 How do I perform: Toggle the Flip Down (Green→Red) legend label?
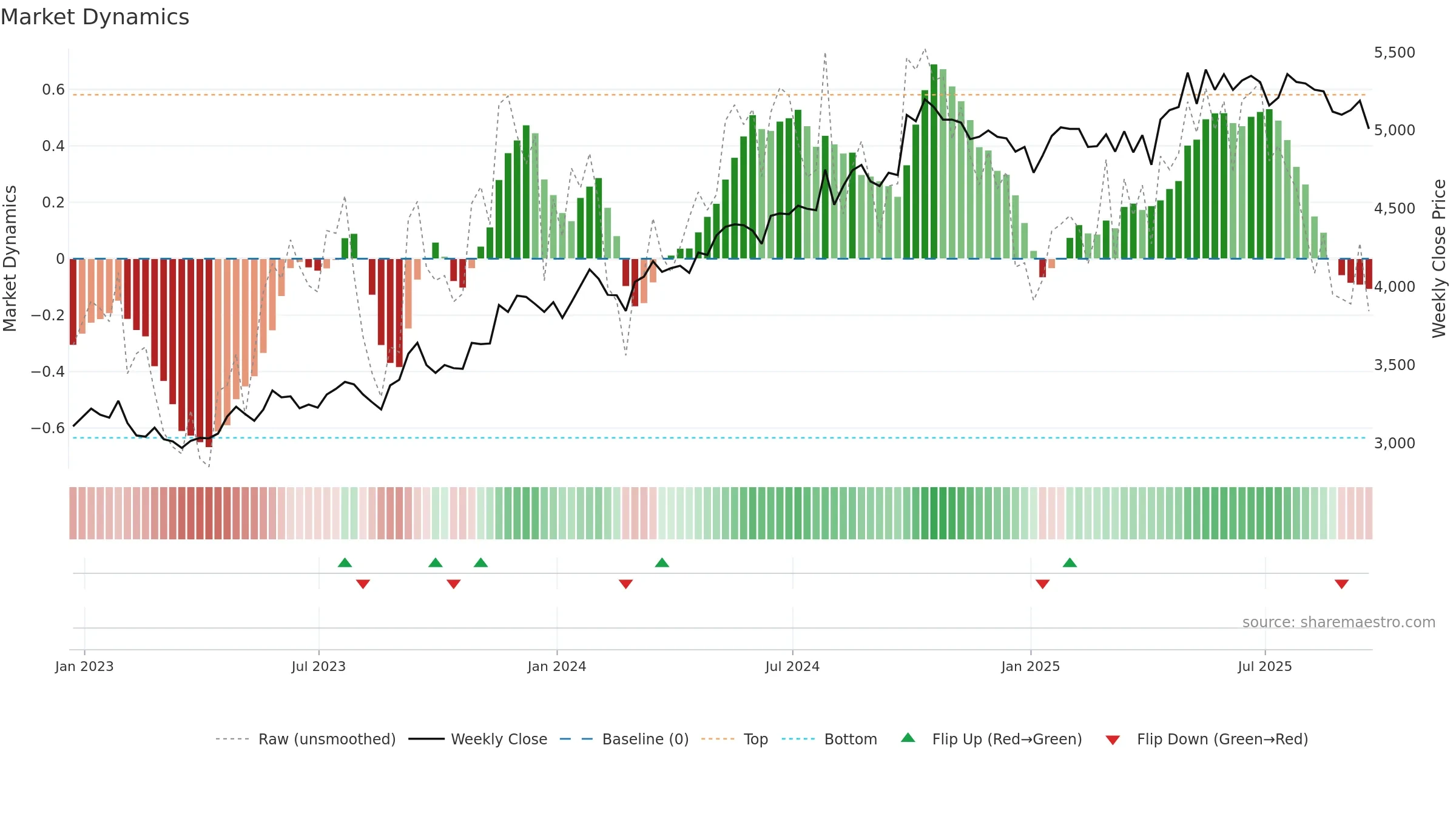(1222, 739)
